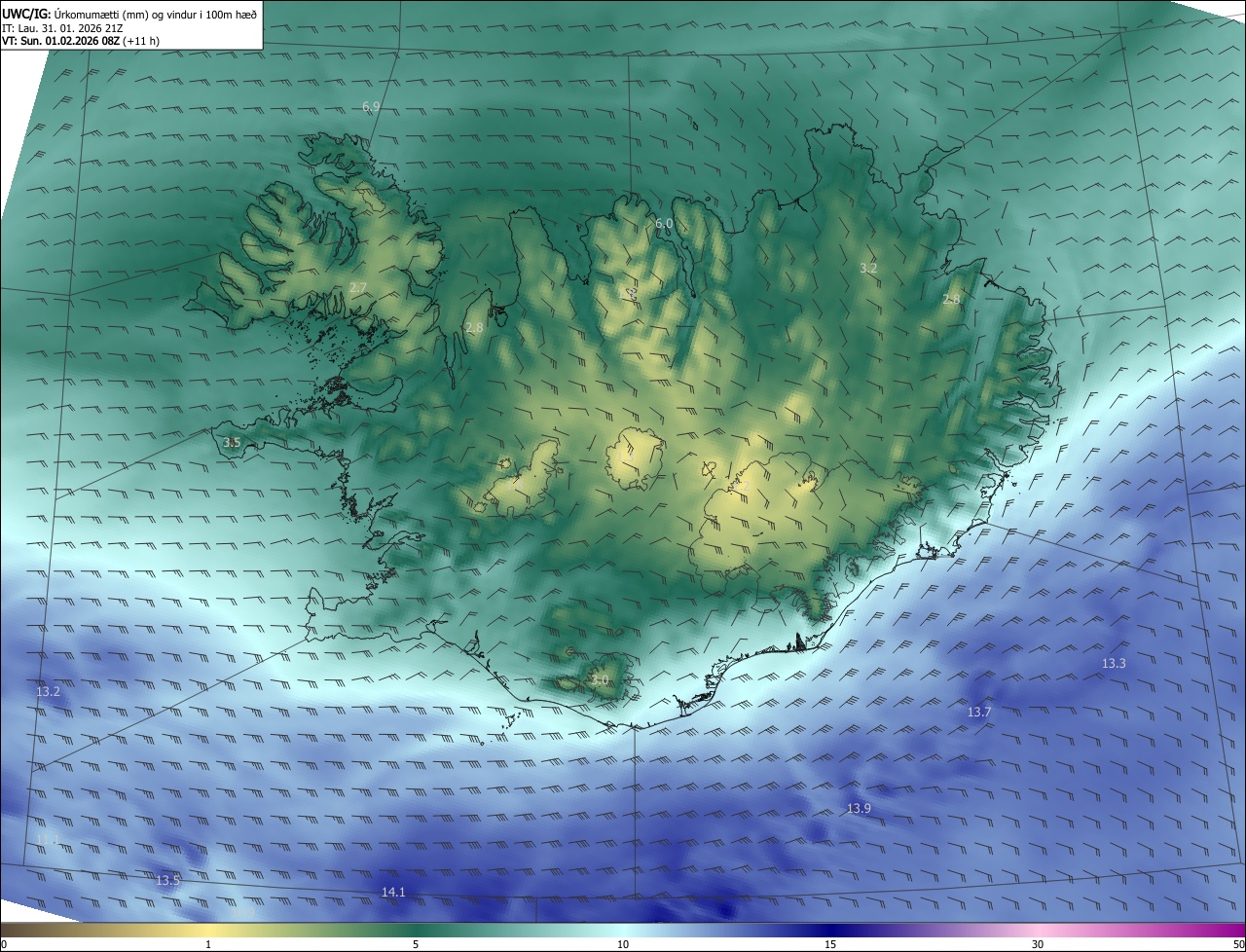Click the 13.2 value label over the ocean
Screen dimensions: 1246x952
click(x=48, y=692)
